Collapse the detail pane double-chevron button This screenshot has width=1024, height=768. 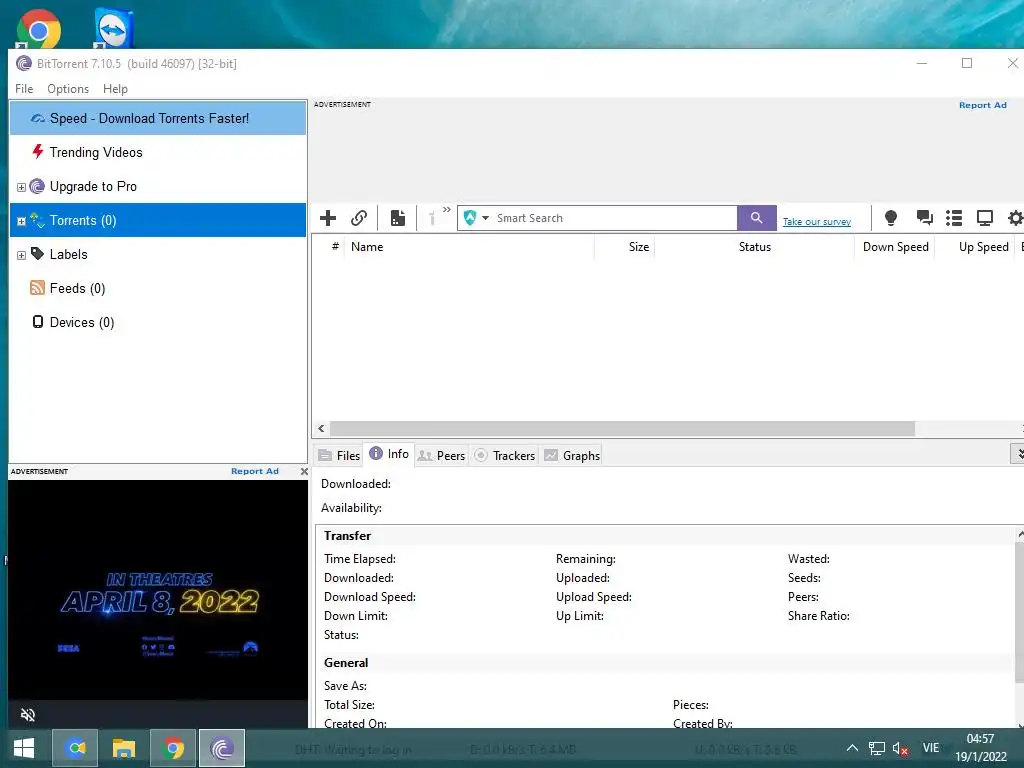click(1017, 453)
